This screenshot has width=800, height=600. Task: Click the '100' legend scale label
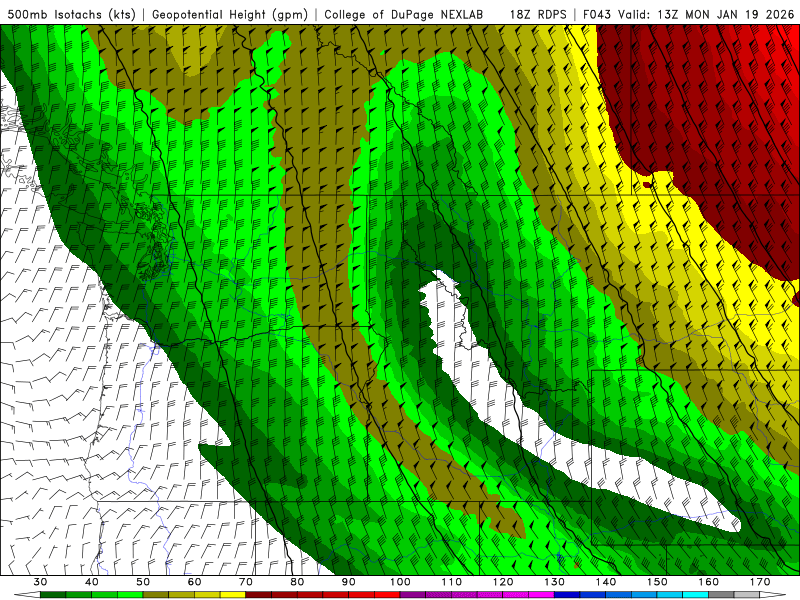(400, 582)
